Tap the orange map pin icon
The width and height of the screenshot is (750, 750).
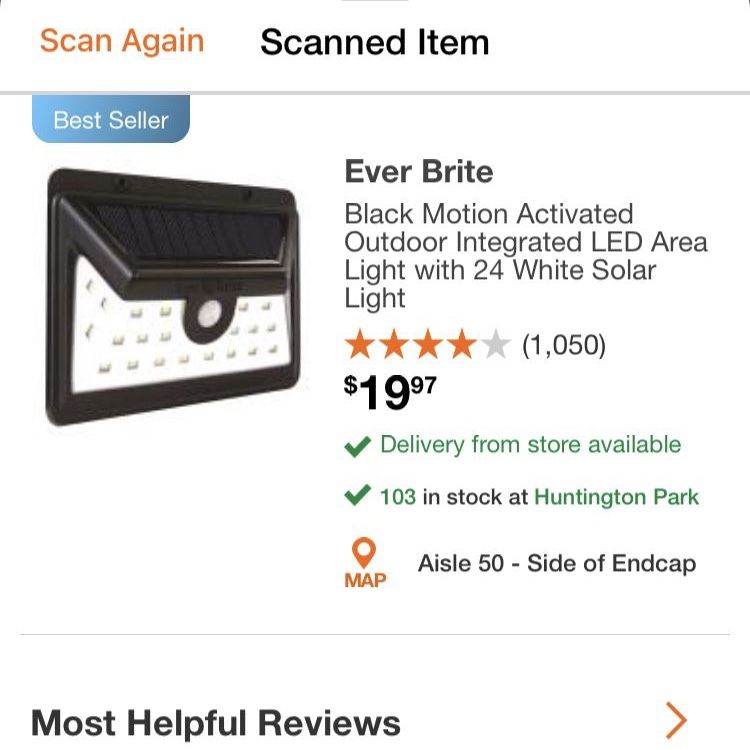coord(365,553)
